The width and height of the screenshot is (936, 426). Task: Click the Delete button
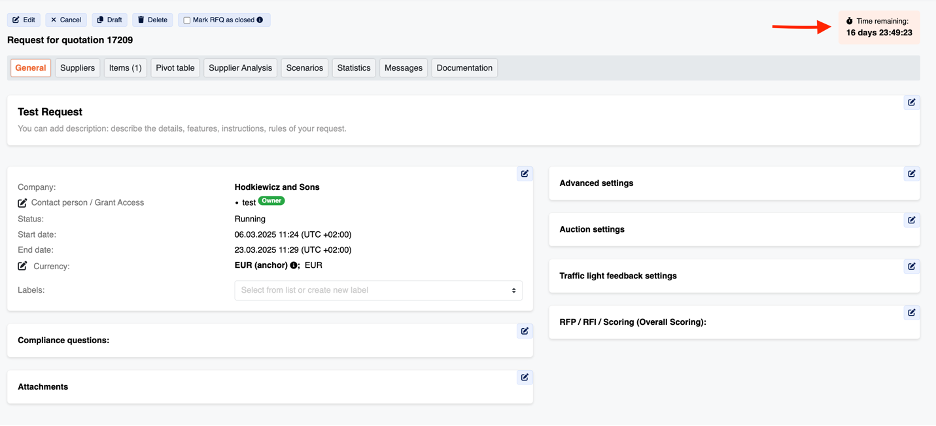(x=152, y=20)
